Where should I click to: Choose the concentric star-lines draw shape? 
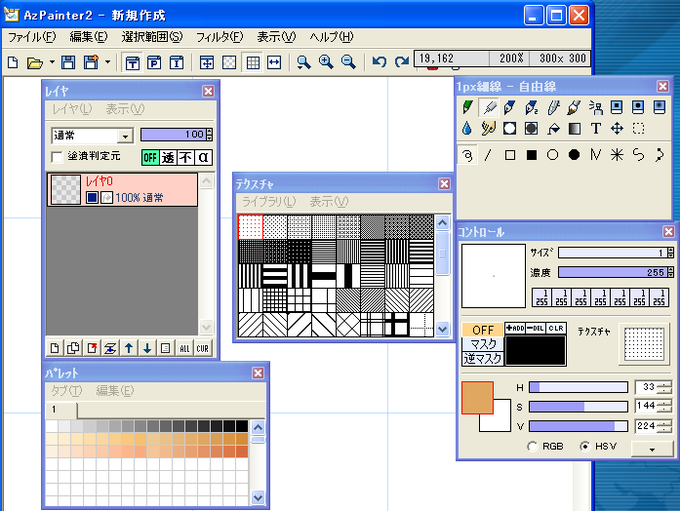(617, 154)
